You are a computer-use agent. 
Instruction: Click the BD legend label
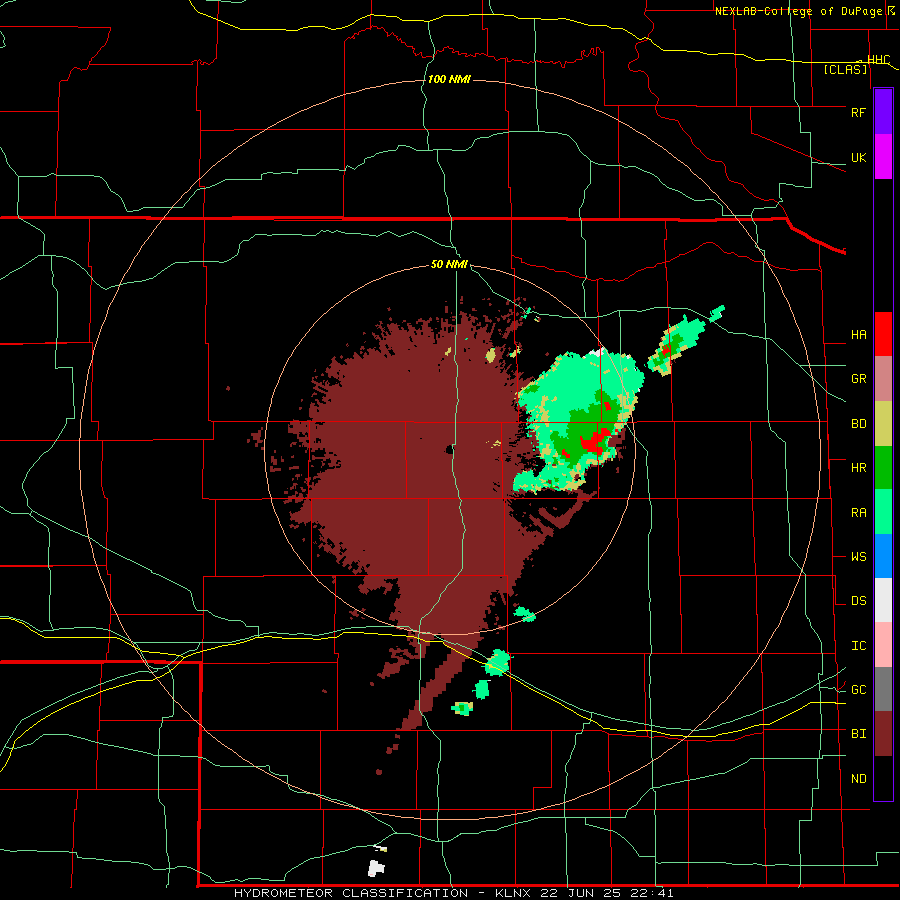(x=858, y=424)
